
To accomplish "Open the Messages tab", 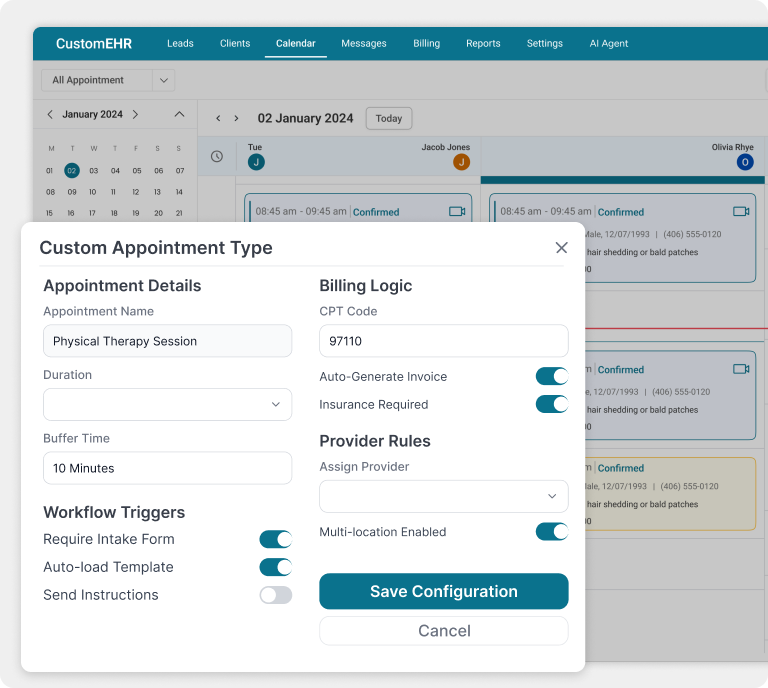I will (x=364, y=44).
